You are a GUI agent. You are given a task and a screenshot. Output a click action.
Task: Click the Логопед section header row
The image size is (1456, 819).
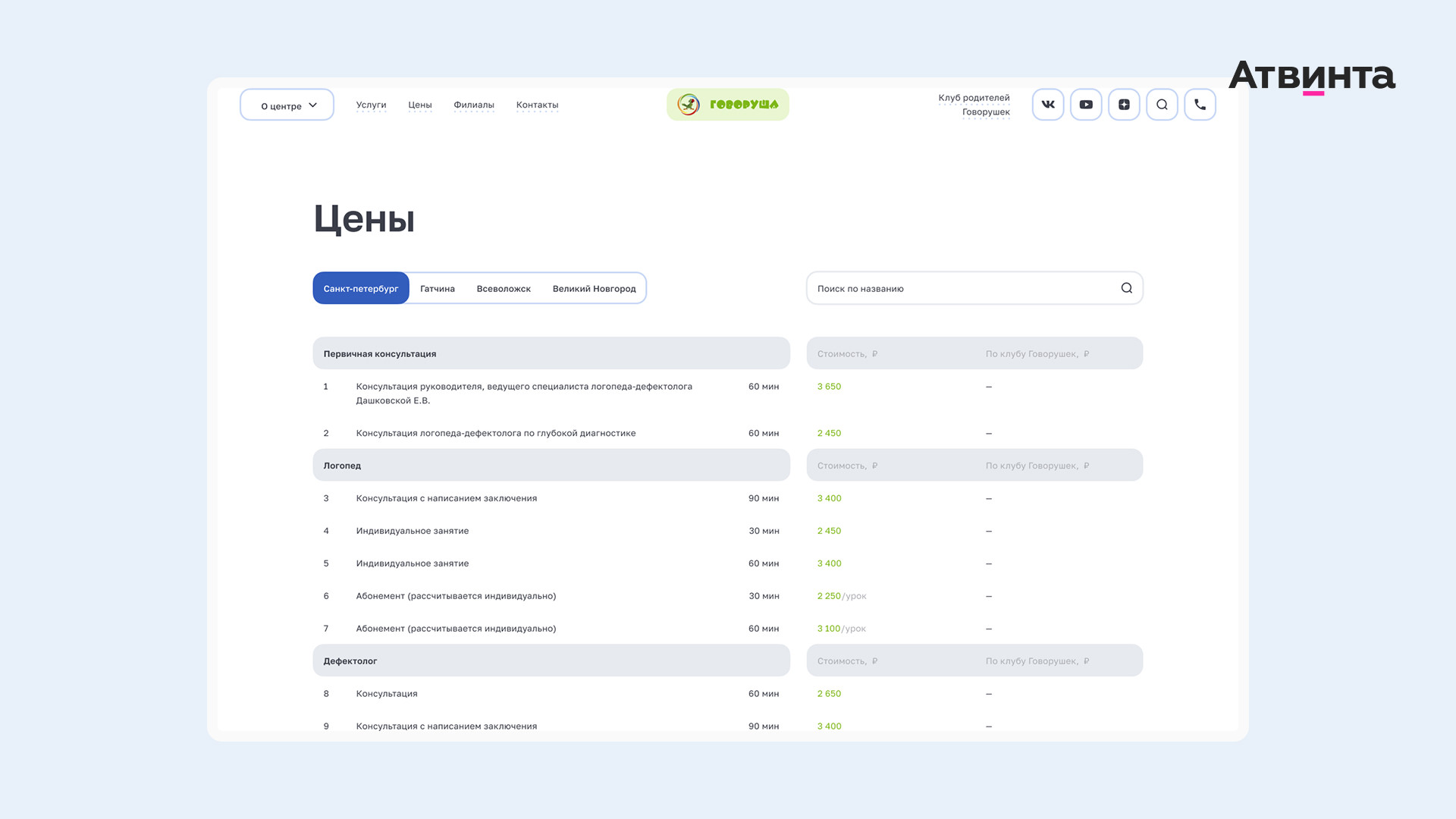551,466
